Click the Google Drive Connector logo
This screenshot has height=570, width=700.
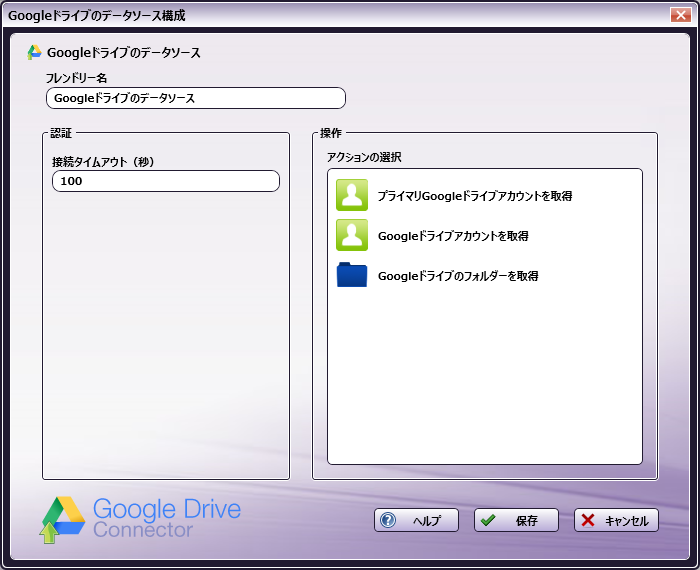pyautogui.click(x=140, y=520)
